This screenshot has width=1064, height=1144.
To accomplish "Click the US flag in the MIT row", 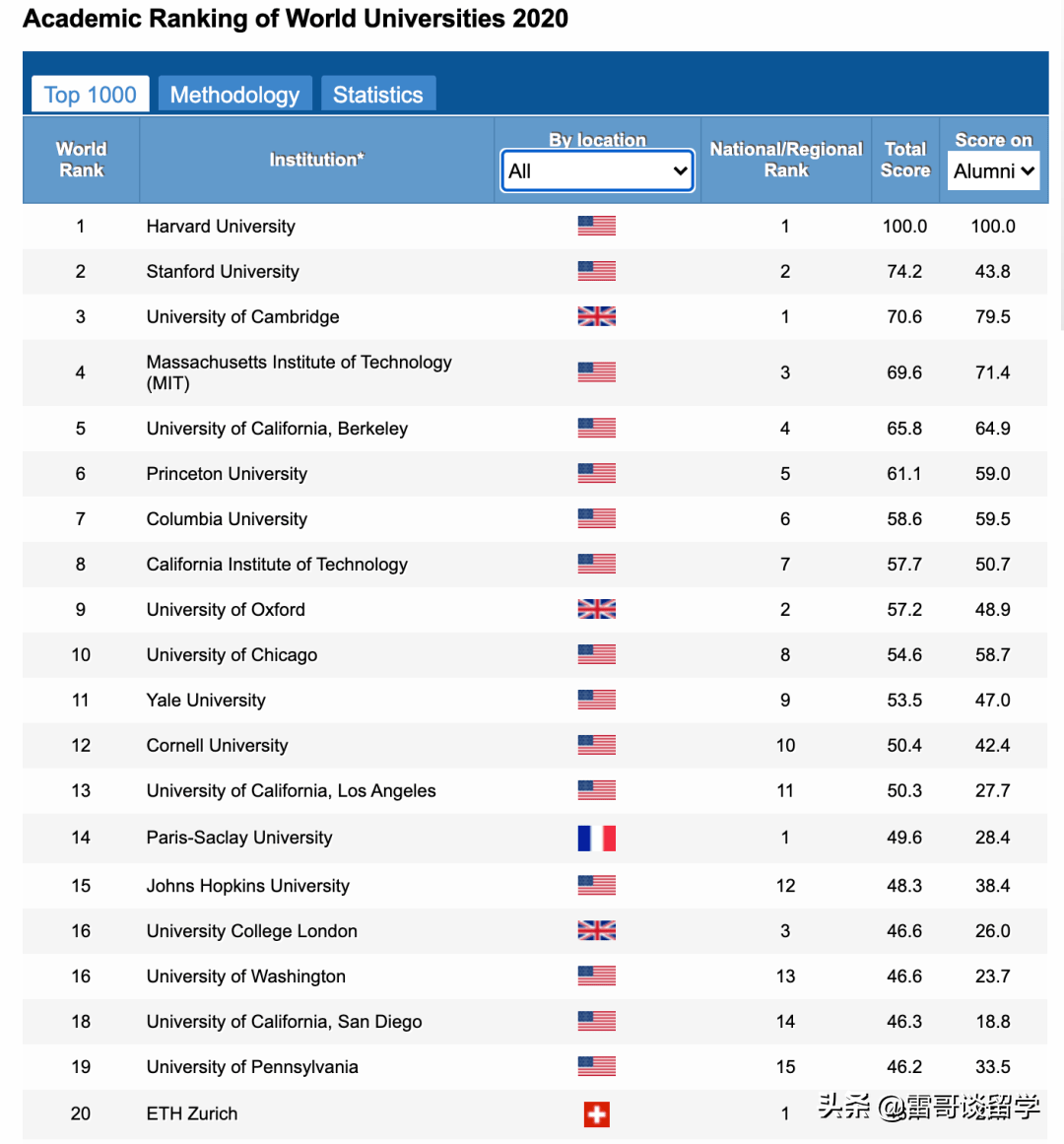I will [597, 372].
